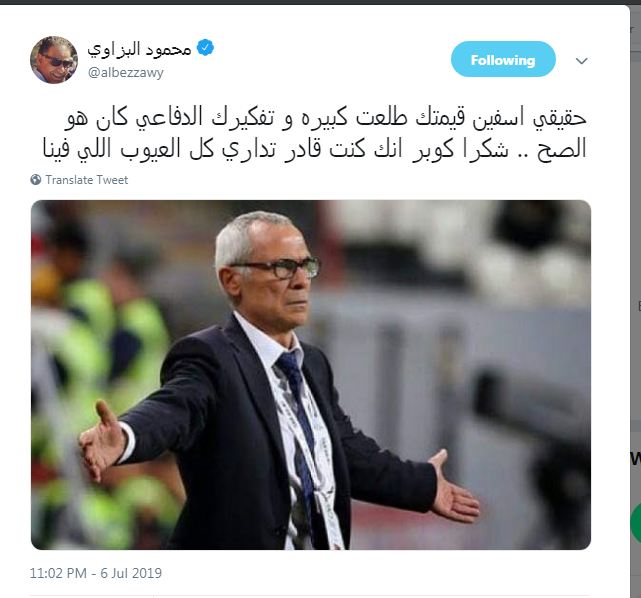Image resolution: width=641 pixels, height=598 pixels.
Task: Click the globe icon beside Translate Tweet
Action: tap(36, 179)
